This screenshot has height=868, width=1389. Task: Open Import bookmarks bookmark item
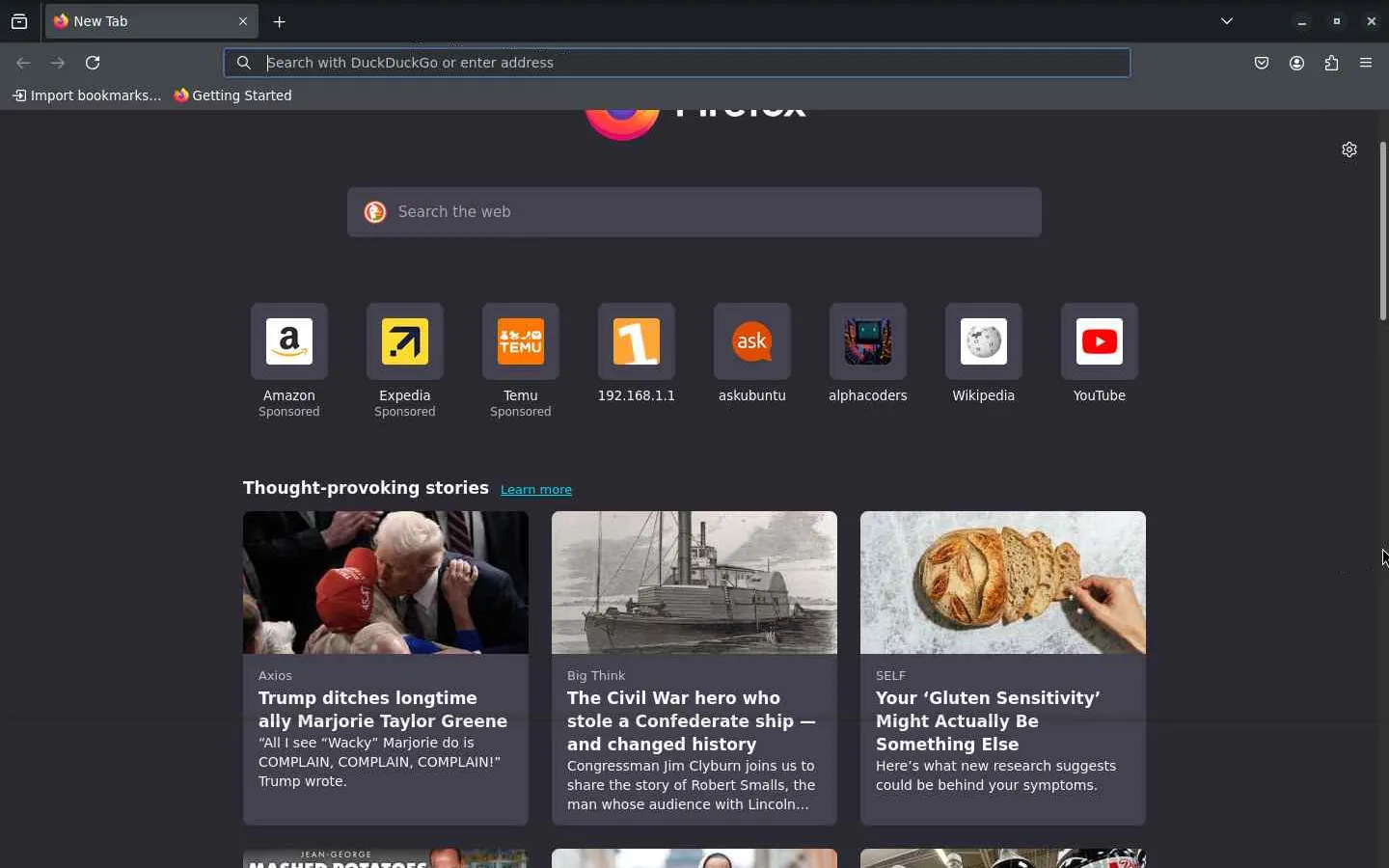tap(87, 95)
